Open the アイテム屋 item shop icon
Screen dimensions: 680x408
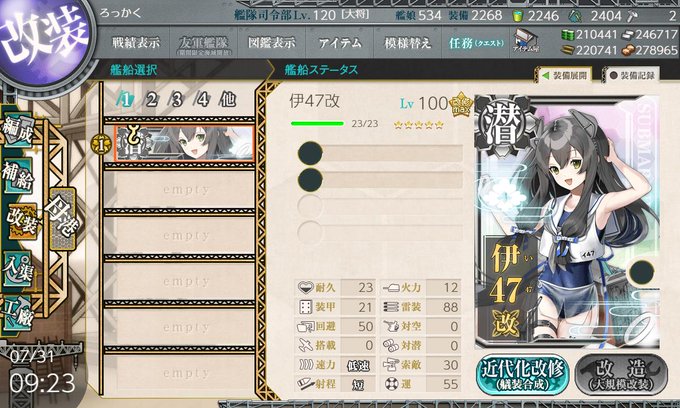(x=526, y=41)
